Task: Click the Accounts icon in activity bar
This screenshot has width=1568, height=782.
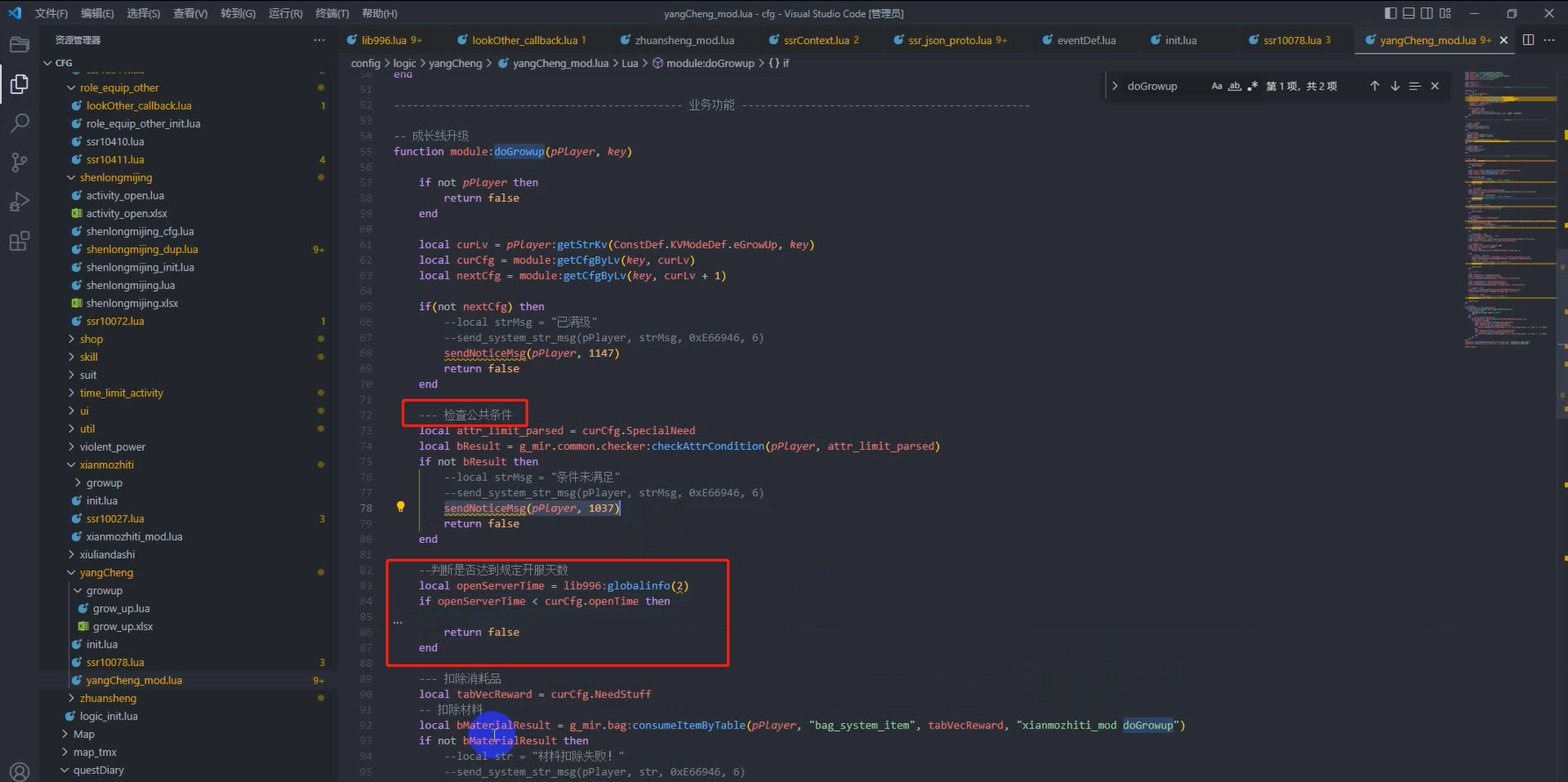Action: tap(19, 771)
